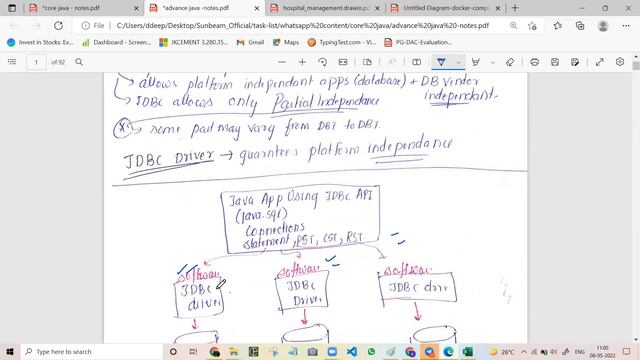The image size is (640, 360).
Task: Select the Highlight tool
Action: (476, 62)
